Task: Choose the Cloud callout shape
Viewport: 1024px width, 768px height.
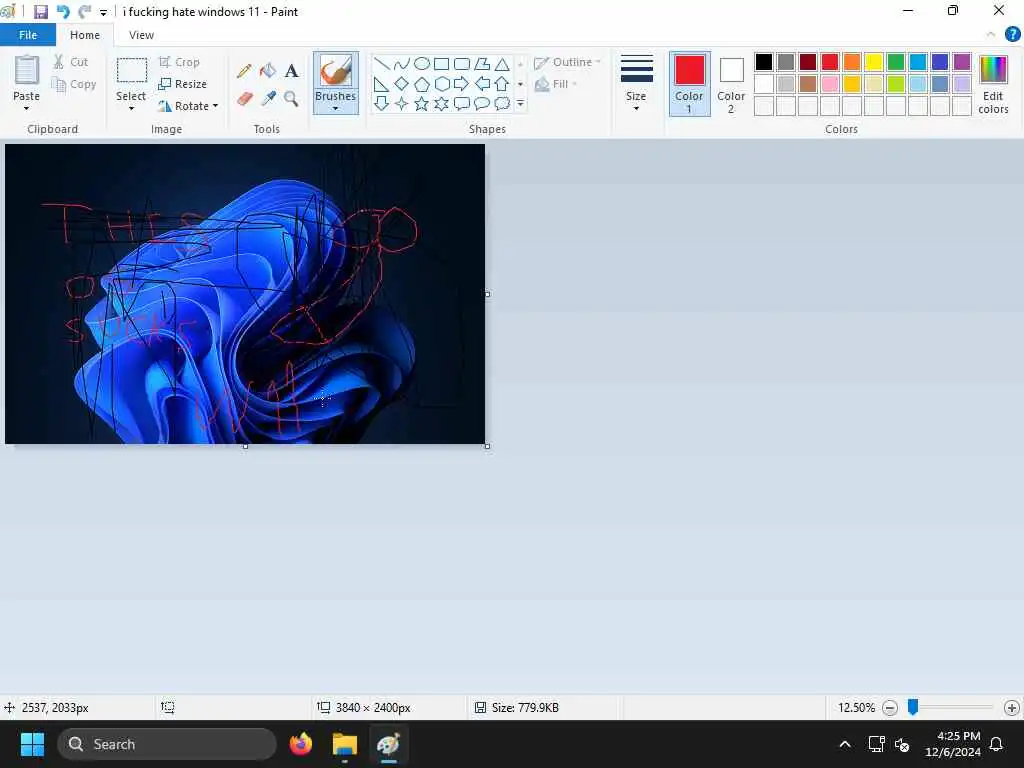Action: click(502, 103)
